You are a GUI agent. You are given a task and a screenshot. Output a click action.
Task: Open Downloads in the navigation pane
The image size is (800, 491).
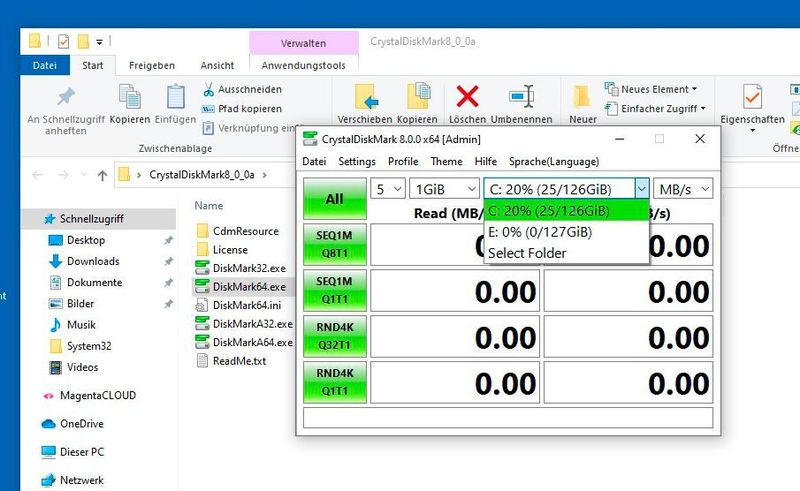[x=93, y=261]
